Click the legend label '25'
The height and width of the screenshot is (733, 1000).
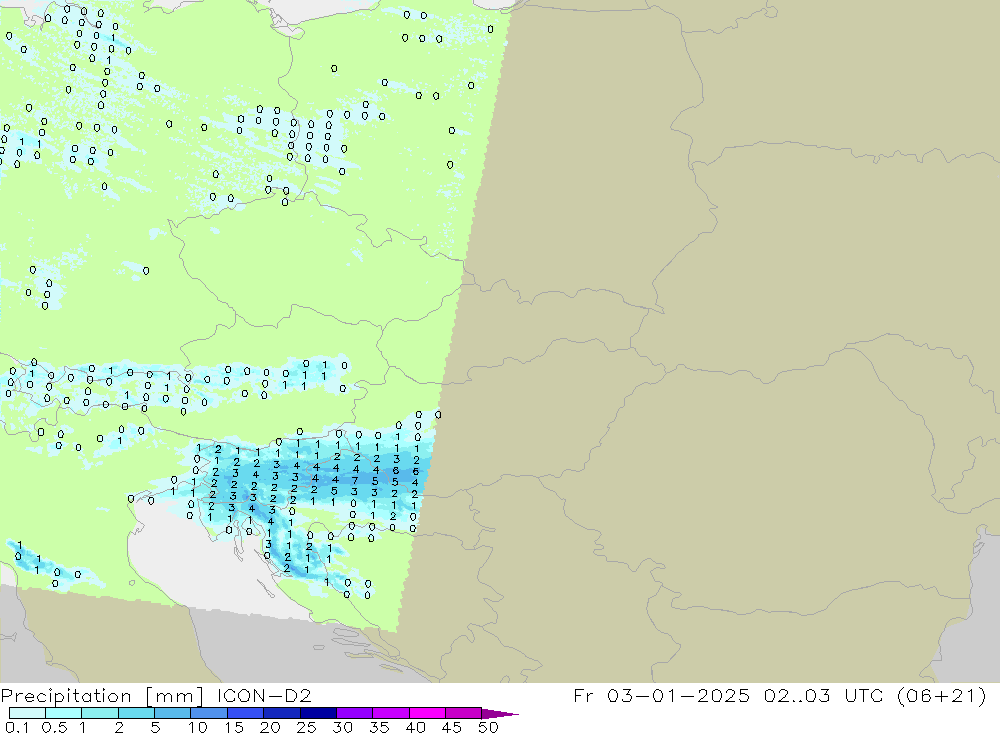(x=306, y=727)
